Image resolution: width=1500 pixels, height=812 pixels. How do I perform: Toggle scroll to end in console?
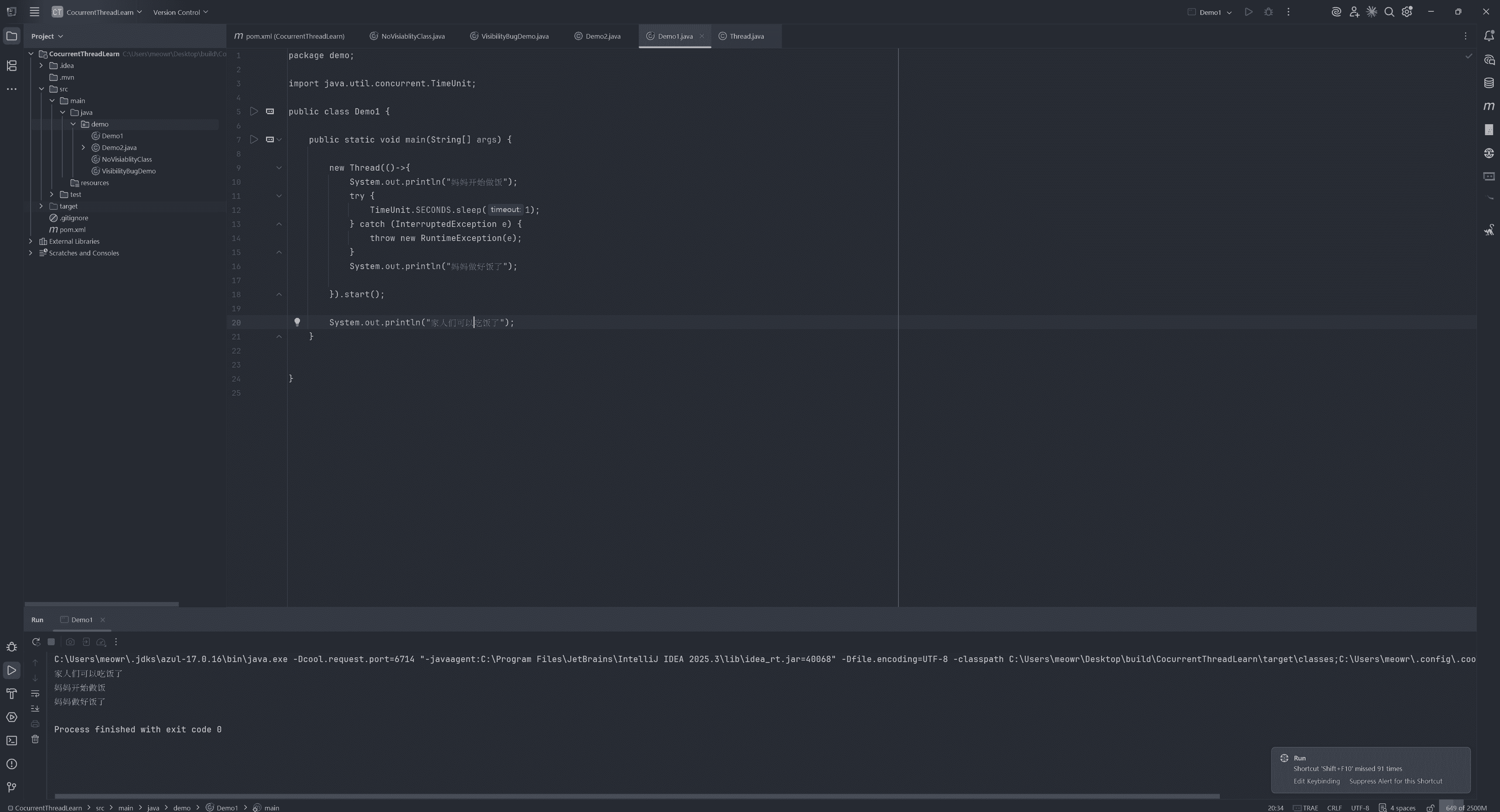tap(35, 708)
